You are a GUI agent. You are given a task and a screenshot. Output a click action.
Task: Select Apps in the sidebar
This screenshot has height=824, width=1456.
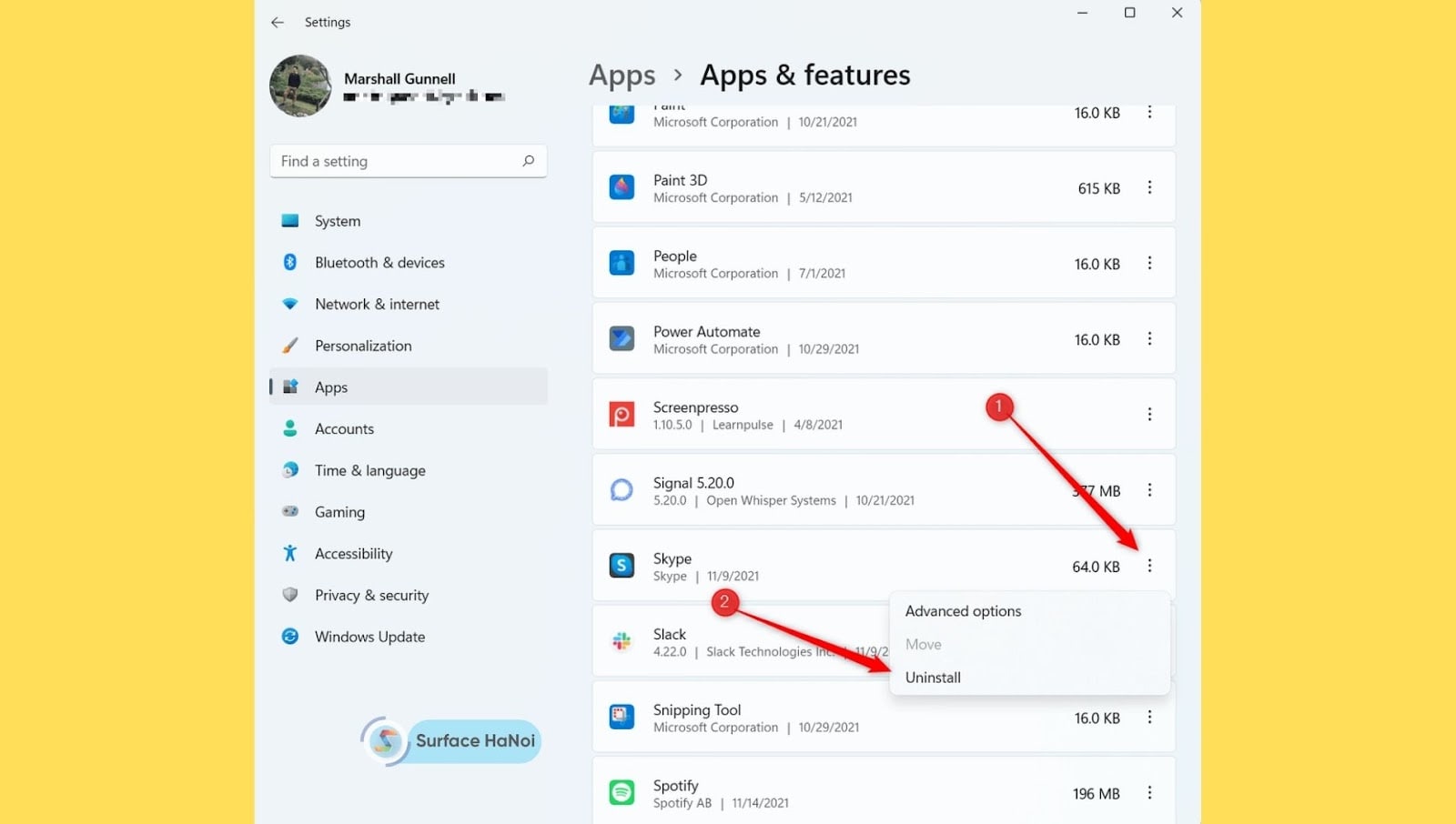click(409, 387)
